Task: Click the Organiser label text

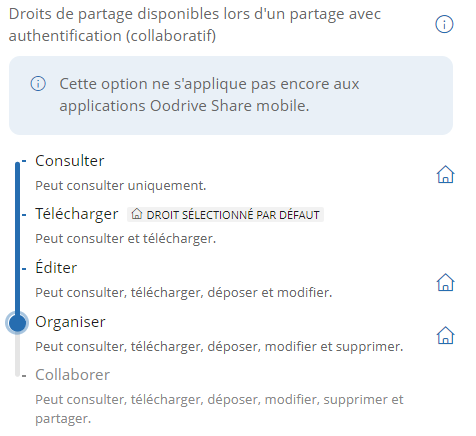Action: pos(70,322)
